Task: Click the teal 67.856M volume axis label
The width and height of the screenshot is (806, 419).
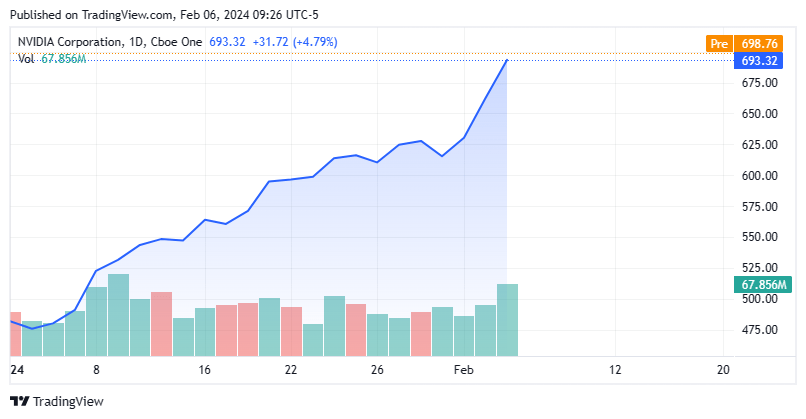Action: click(x=757, y=284)
